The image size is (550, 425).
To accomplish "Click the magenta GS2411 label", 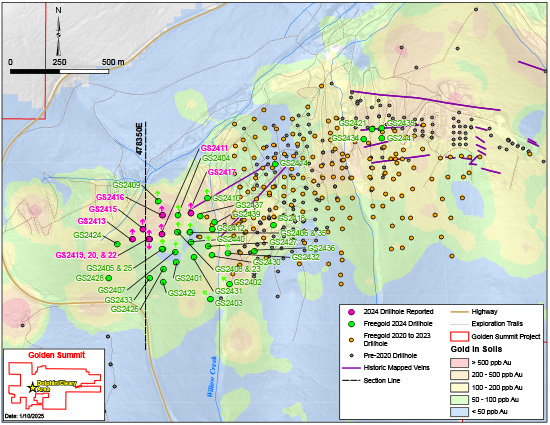I will 215,148.
